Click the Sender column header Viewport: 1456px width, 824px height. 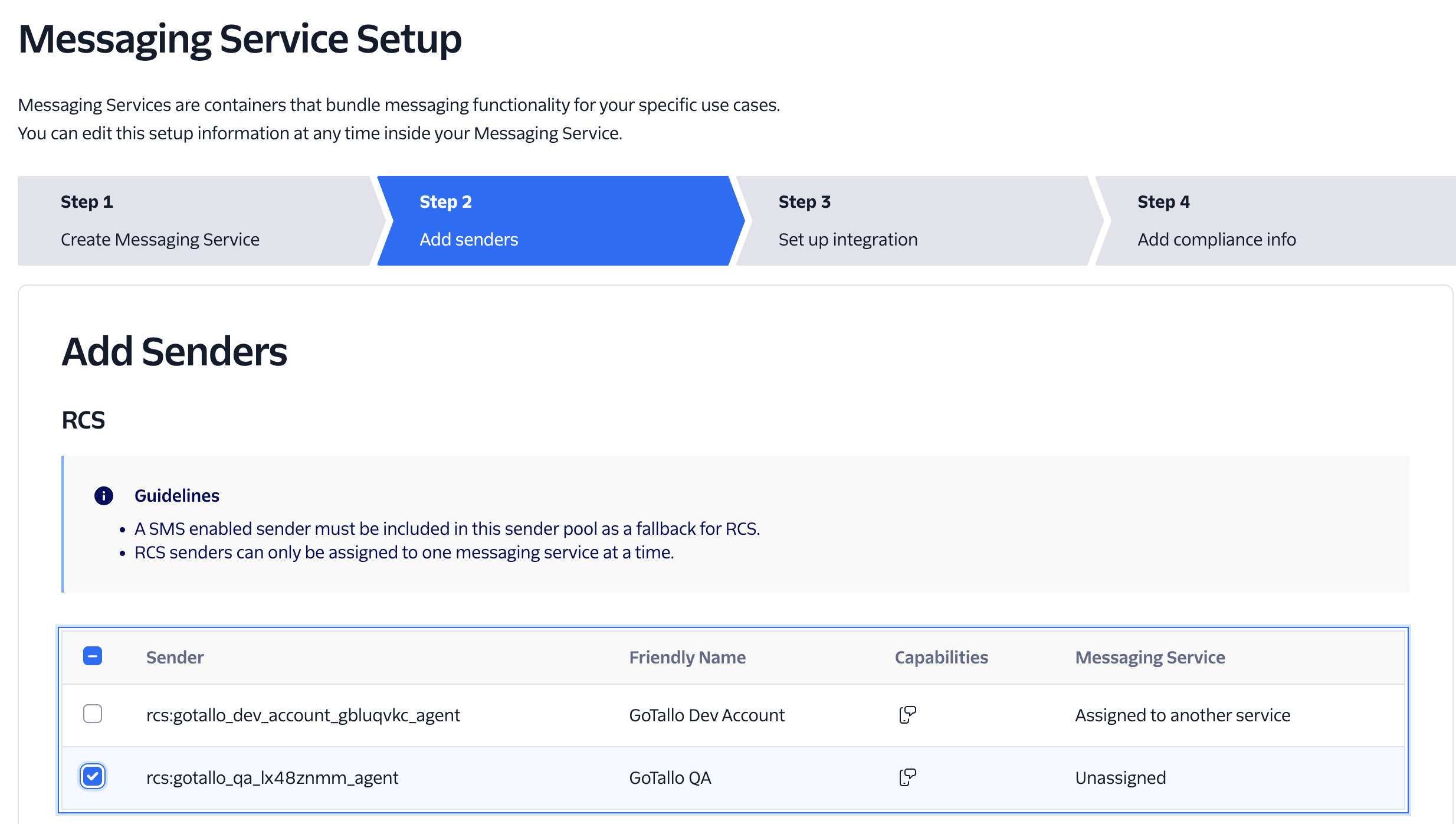coord(175,658)
